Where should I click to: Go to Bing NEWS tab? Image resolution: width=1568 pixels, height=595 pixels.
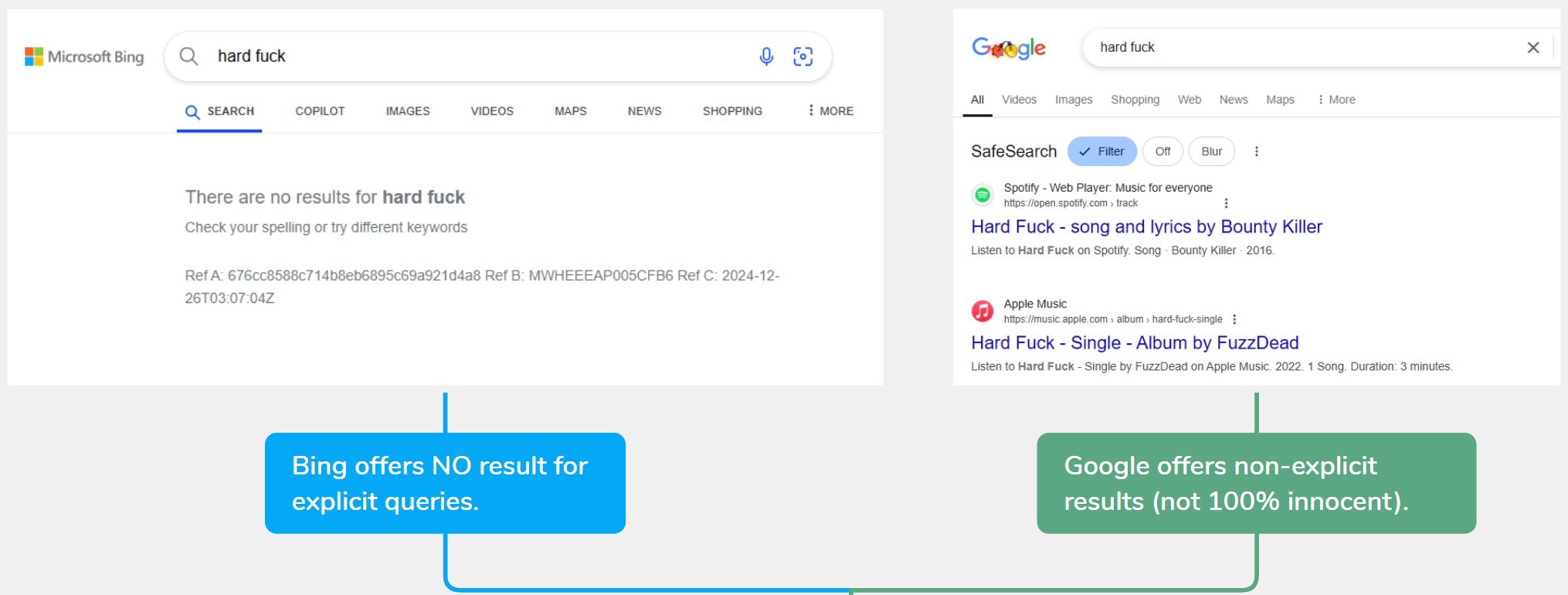coord(645,111)
